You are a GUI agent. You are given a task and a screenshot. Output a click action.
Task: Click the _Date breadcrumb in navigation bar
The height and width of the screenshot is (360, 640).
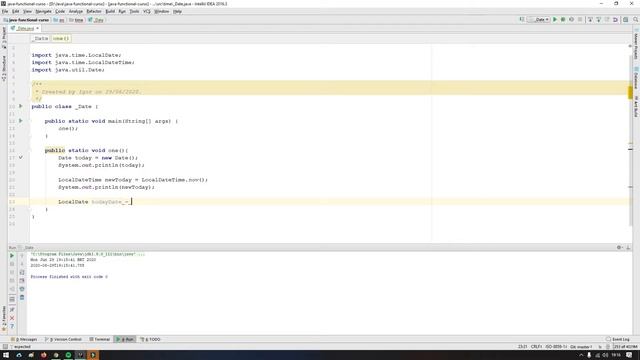(96, 20)
